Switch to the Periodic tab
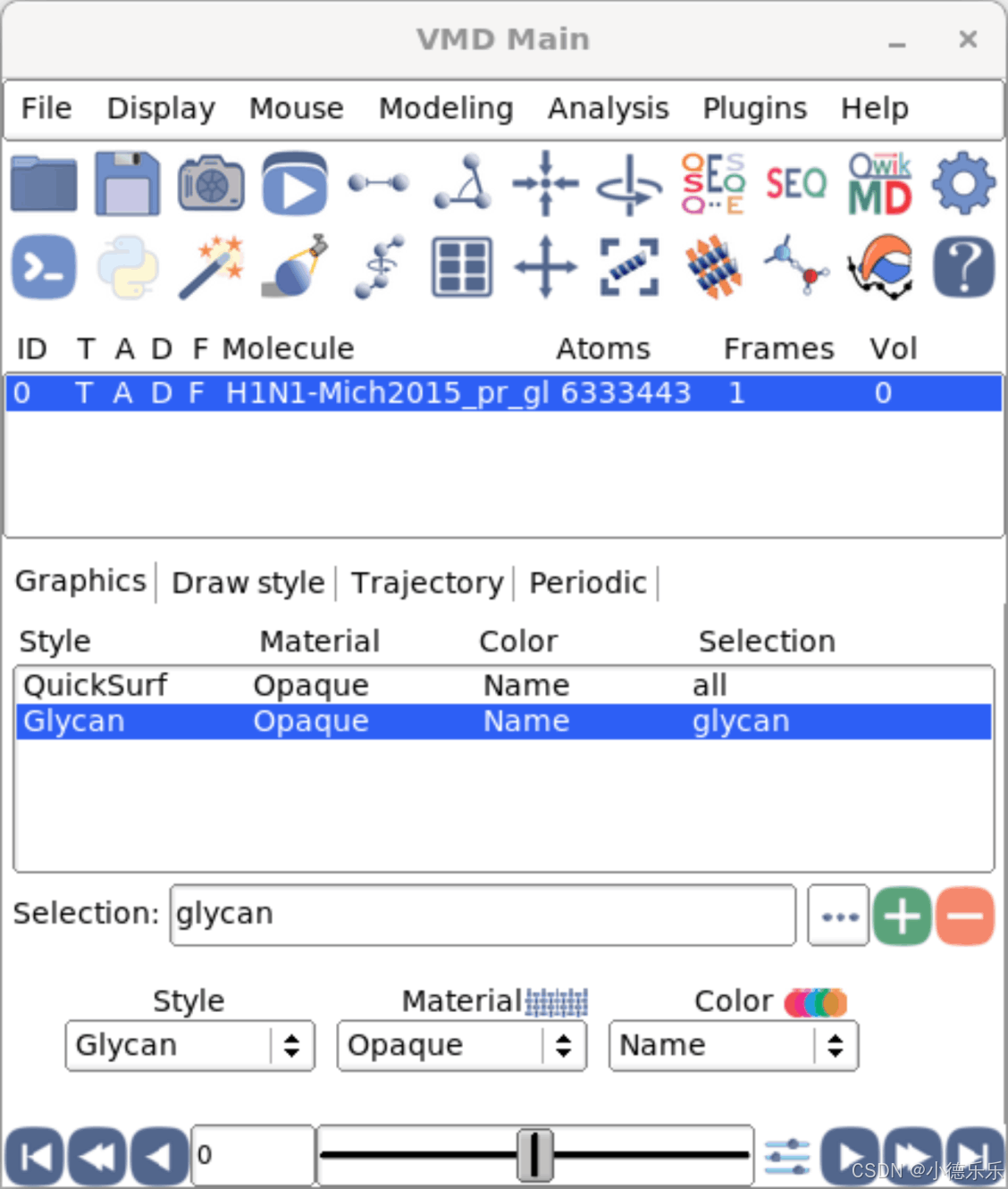 point(587,583)
